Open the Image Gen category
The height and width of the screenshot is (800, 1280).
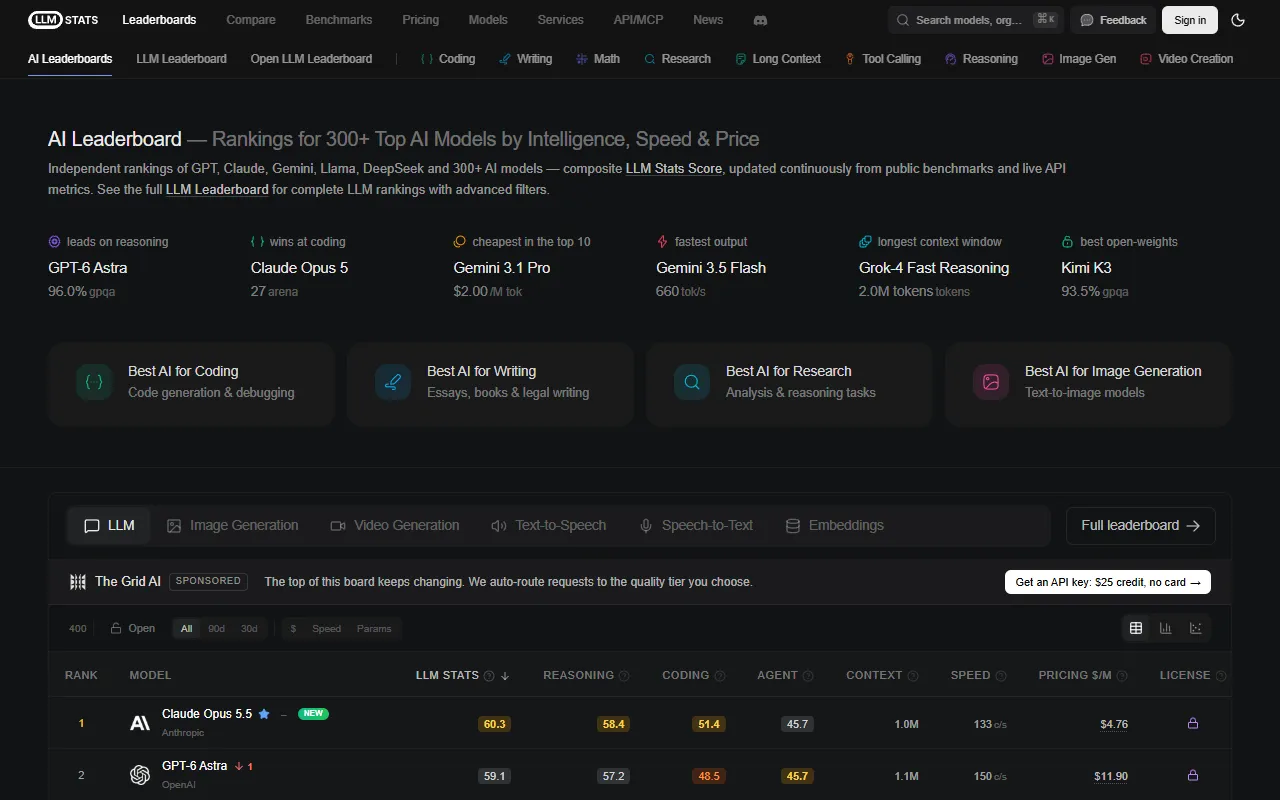[x=1079, y=59]
